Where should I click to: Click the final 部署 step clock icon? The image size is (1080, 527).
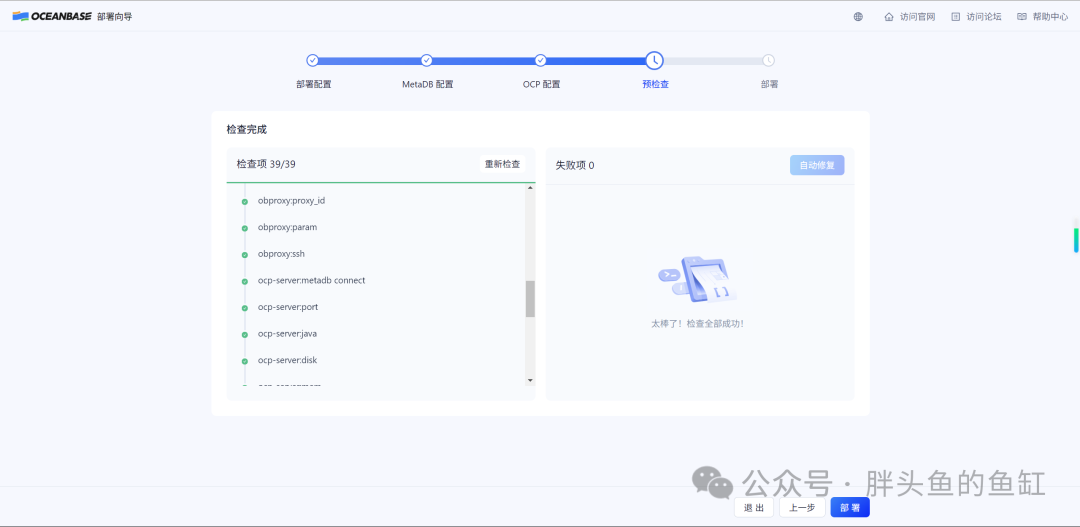(769, 60)
